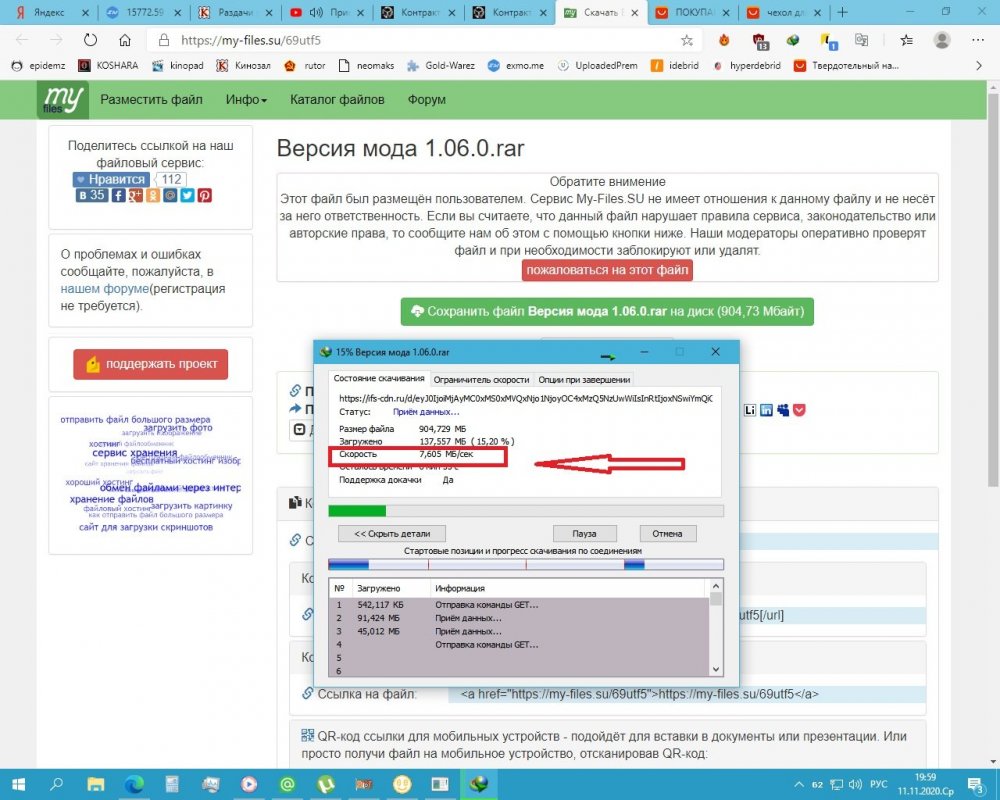Click << Скрыть детали to collapse details

(386, 534)
